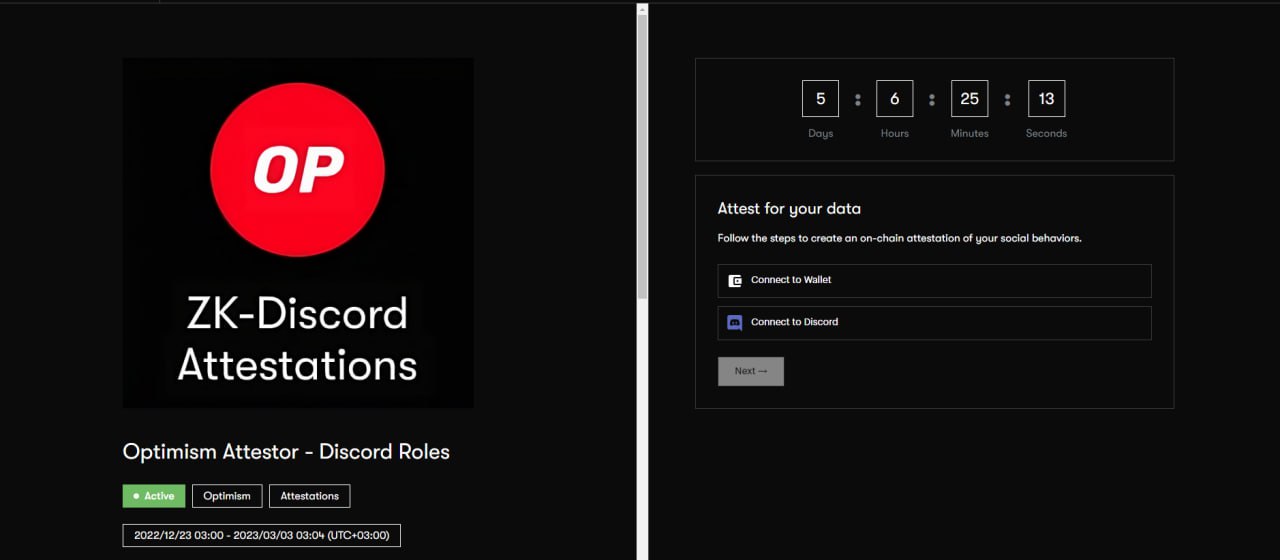Click the Seconds countdown box showing 13
The height and width of the screenshot is (560, 1280).
click(1046, 99)
